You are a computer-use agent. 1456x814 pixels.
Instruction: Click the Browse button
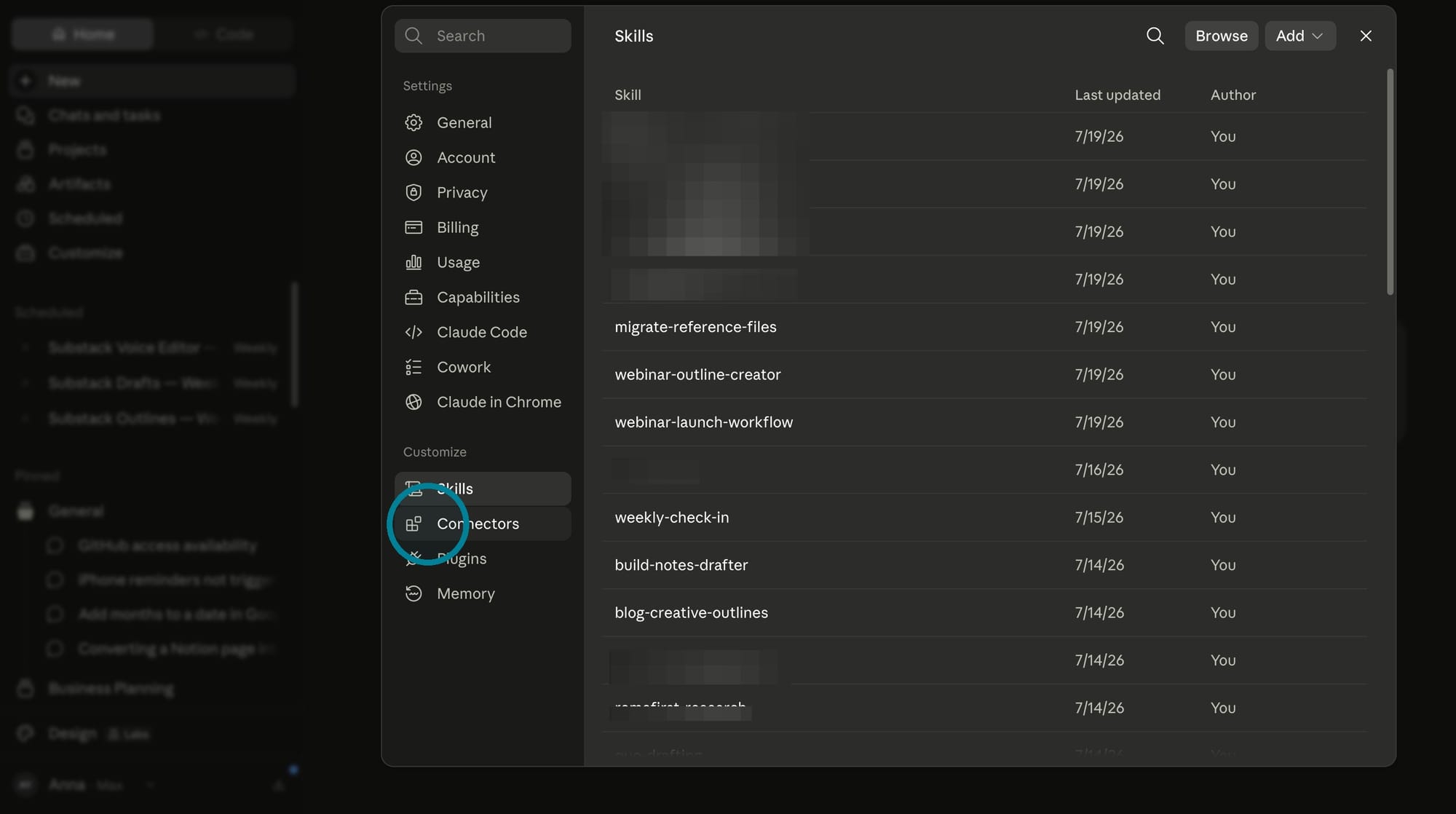[x=1221, y=36]
